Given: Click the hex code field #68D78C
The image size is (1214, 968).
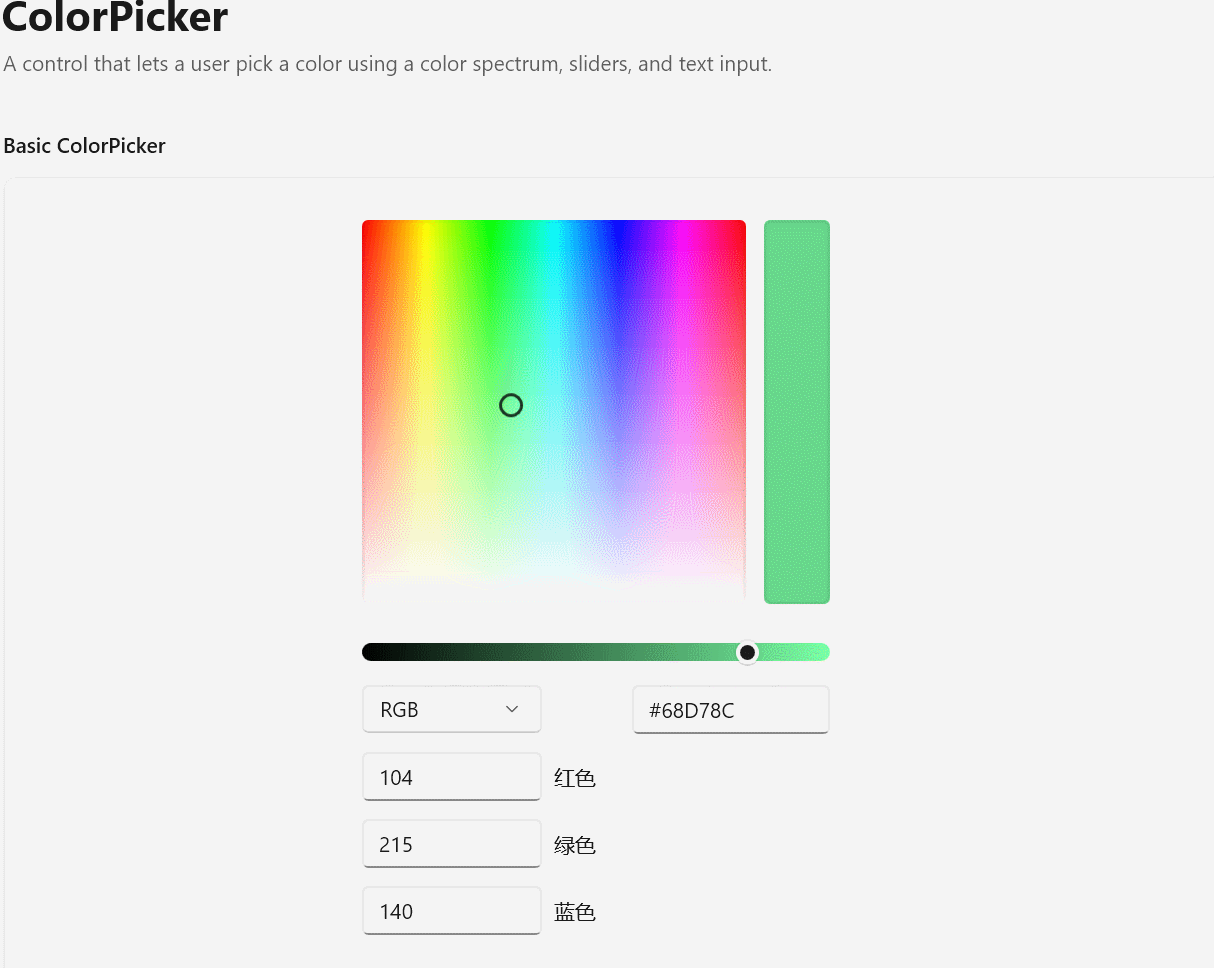Looking at the screenshot, I should pos(731,710).
